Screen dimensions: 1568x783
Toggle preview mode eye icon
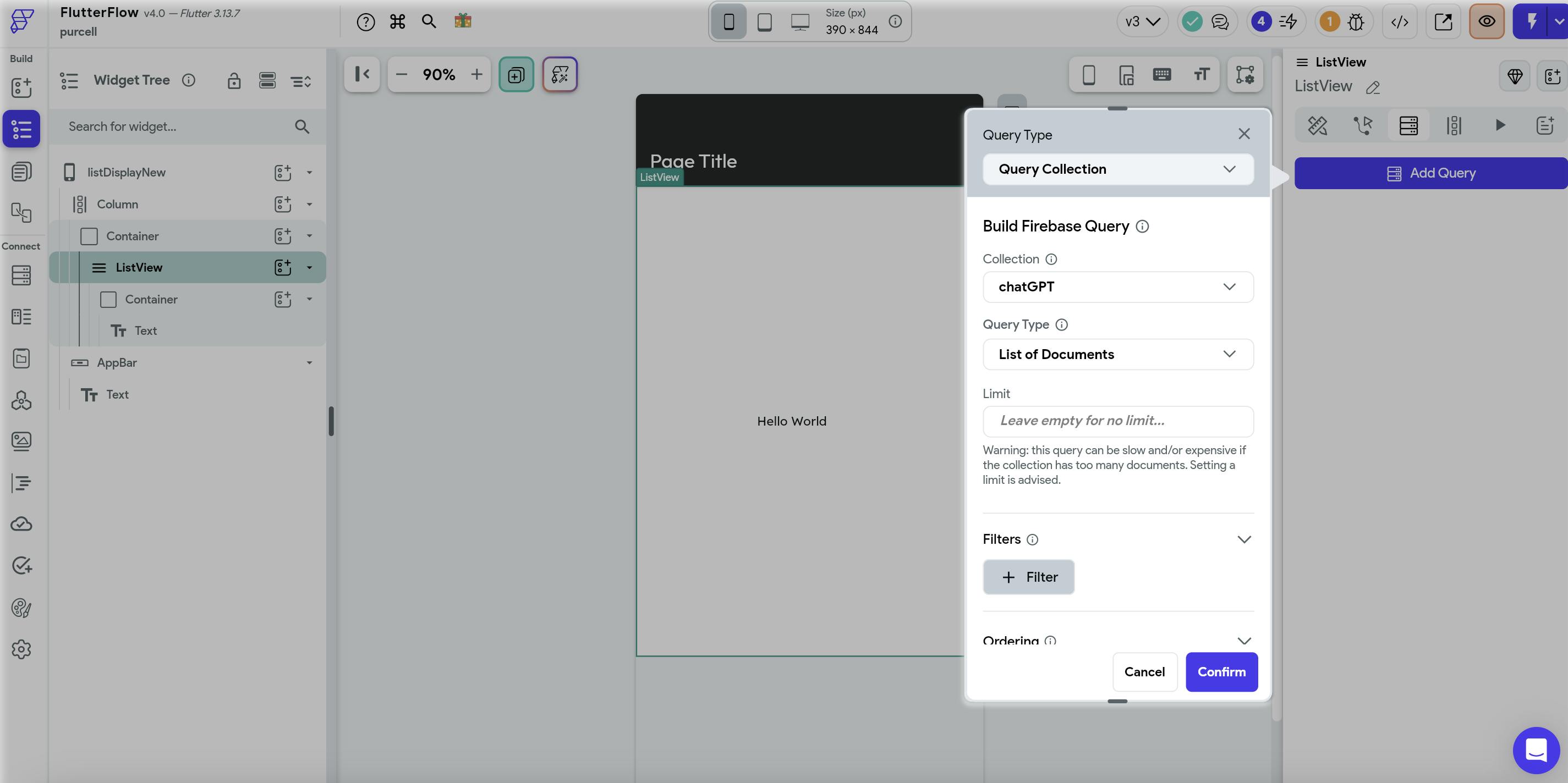coord(1487,22)
